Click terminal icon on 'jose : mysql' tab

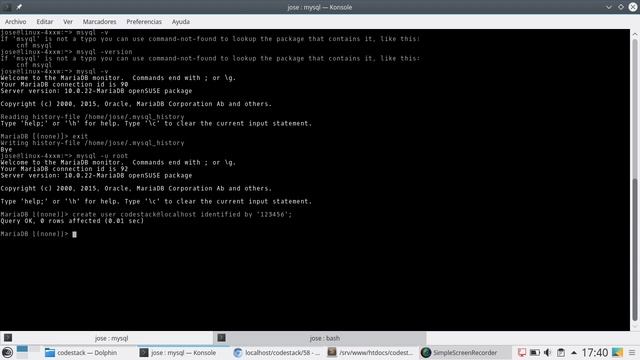tap(8, 338)
